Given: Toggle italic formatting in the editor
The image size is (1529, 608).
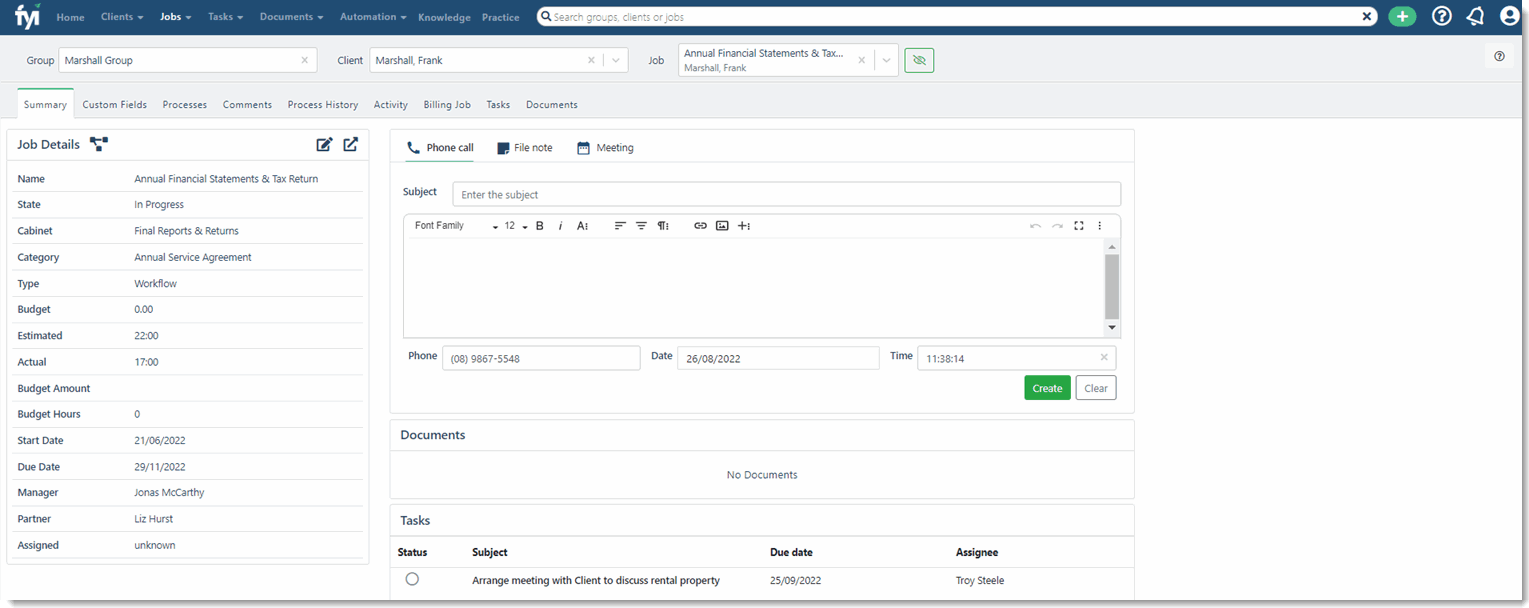Looking at the screenshot, I should [x=560, y=226].
